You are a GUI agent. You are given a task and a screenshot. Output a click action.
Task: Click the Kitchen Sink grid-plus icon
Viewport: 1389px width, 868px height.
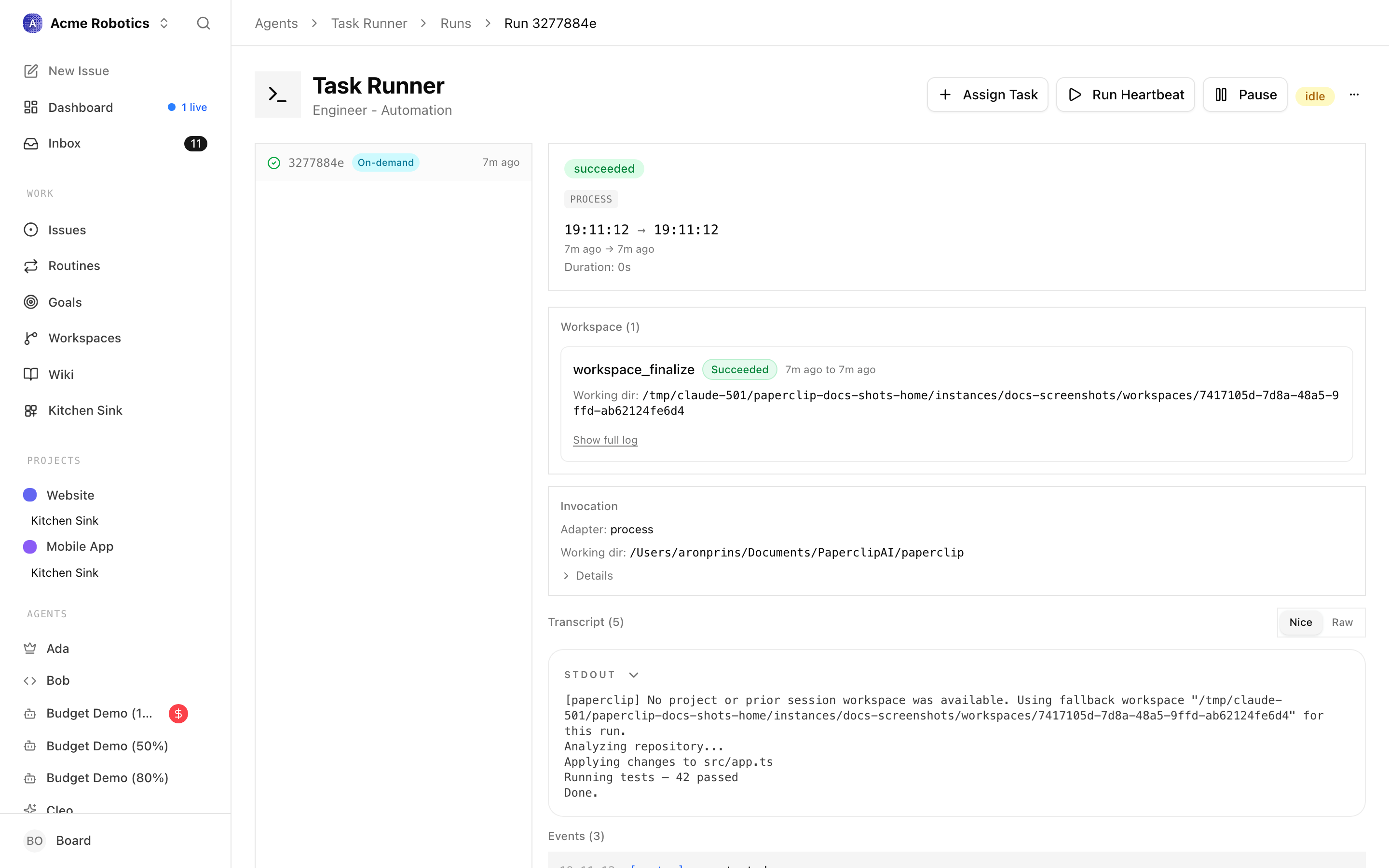pyautogui.click(x=31, y=410)
